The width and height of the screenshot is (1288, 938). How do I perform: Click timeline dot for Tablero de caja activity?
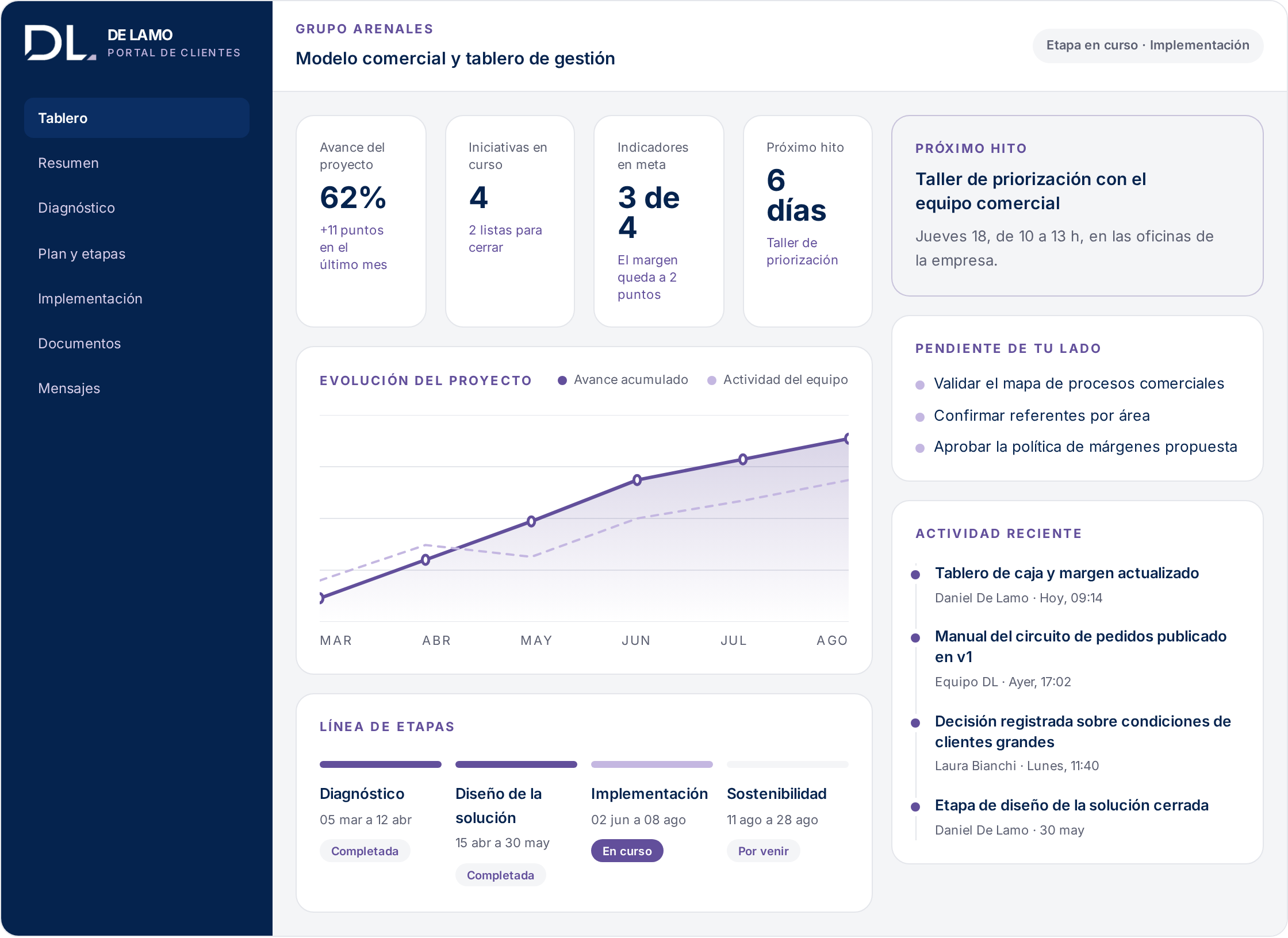tap(915, 575)
